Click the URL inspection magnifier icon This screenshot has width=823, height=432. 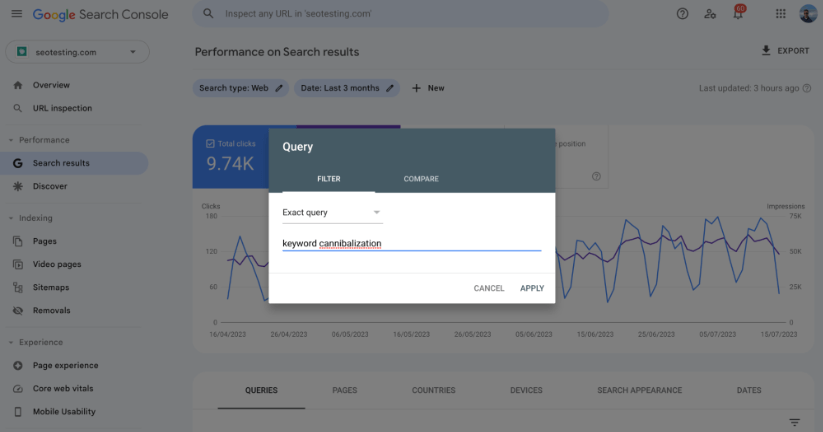pyautogui.click(x=18, y=108)
